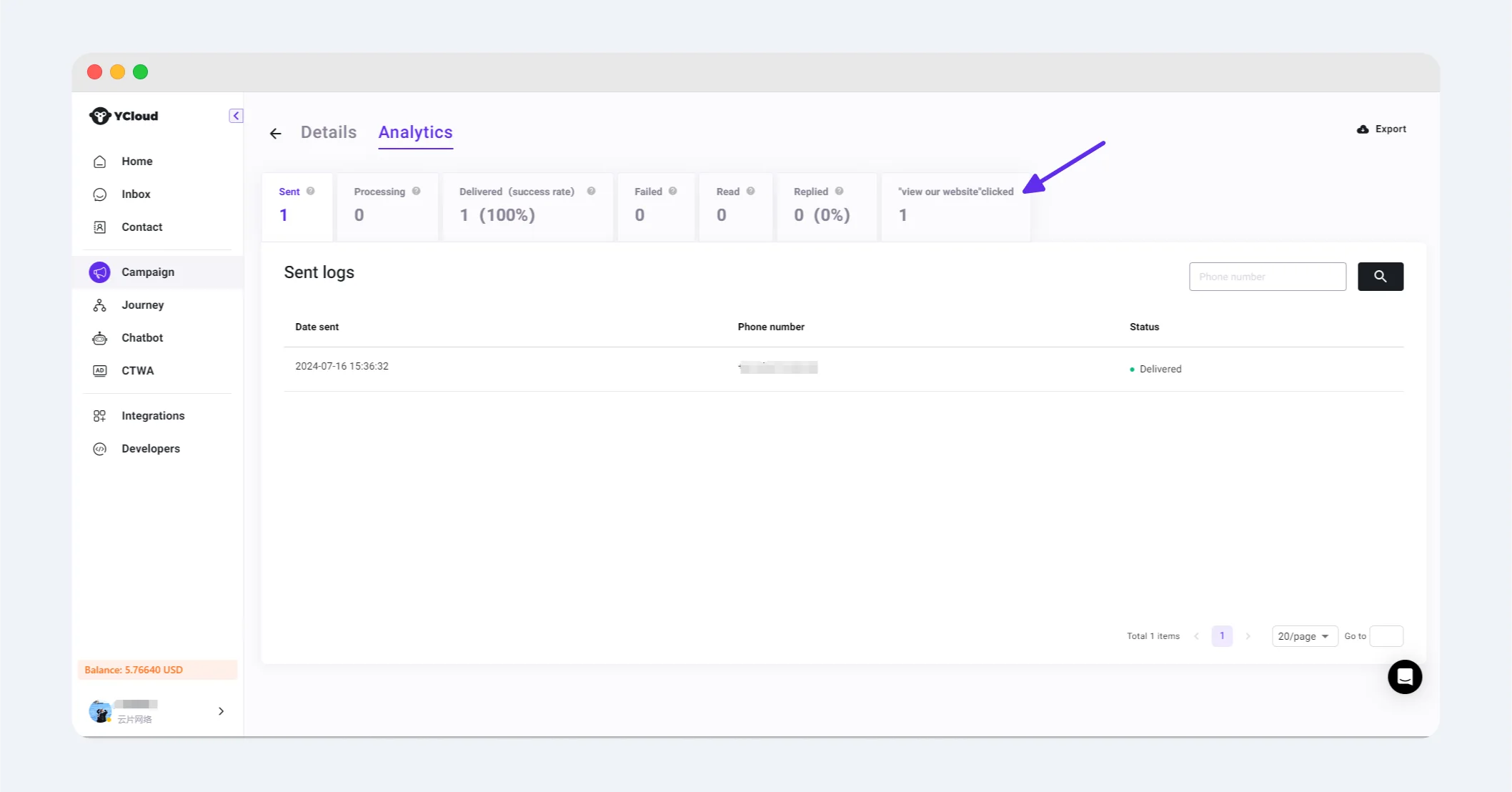Open Developers from the sidebar

pos(150,449)
